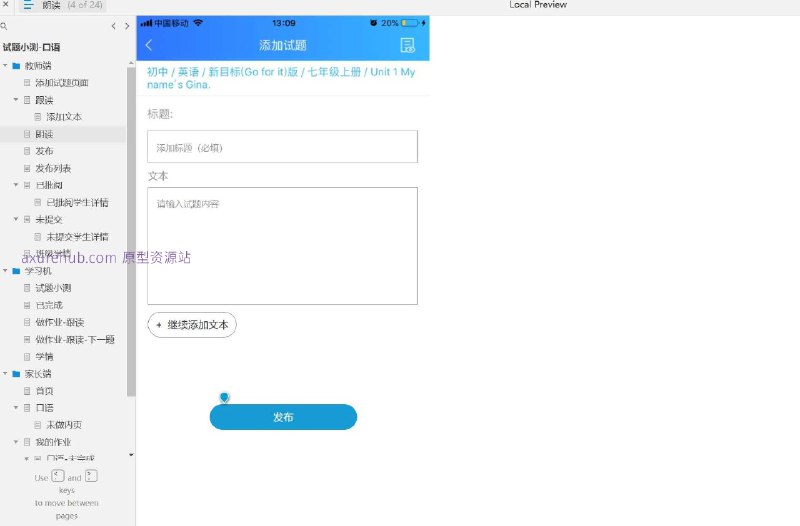Click the 添加标题 (必填) title field
Viewport: 800px width, 526px height.
coord(282,147)
